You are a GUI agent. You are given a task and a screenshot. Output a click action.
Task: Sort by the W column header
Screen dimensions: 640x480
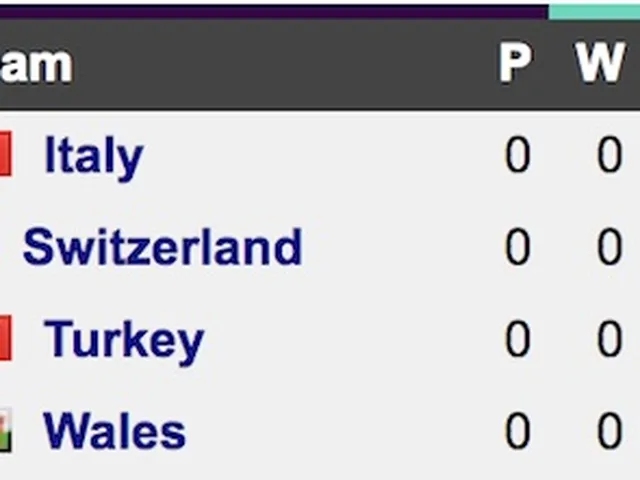pos(600,65)
